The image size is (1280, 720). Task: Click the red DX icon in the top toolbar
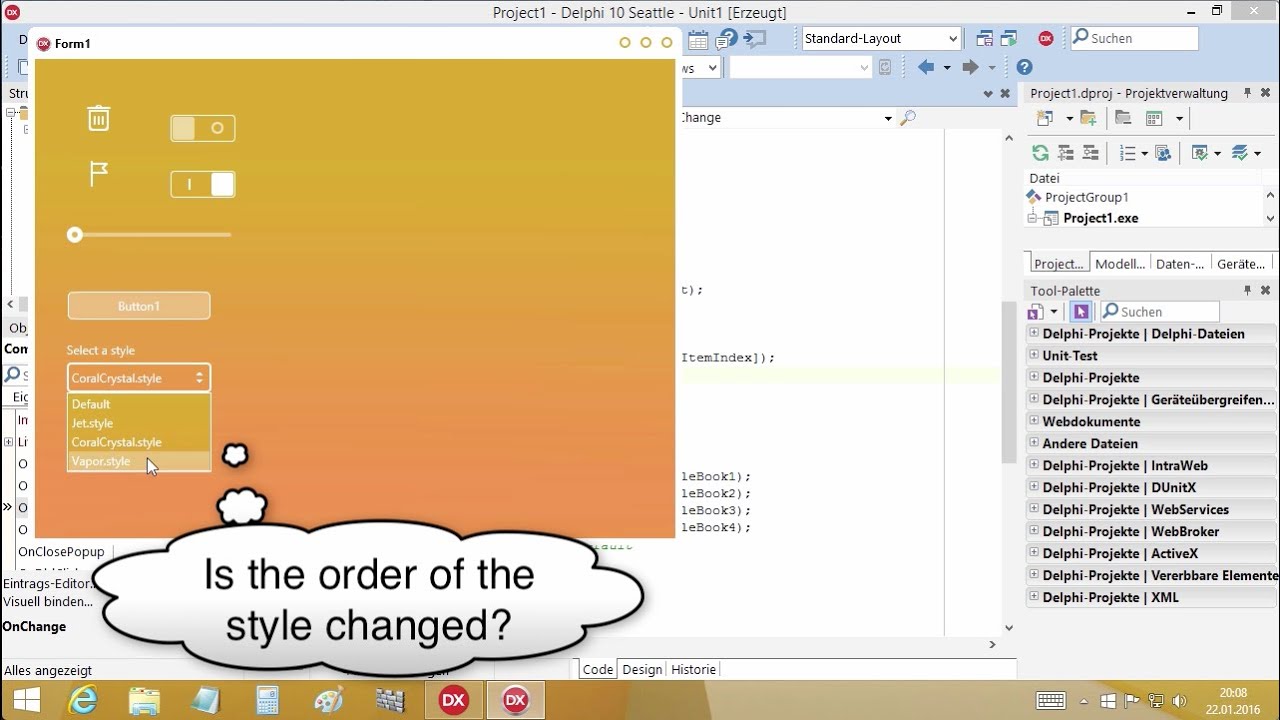click(1046, 39)
